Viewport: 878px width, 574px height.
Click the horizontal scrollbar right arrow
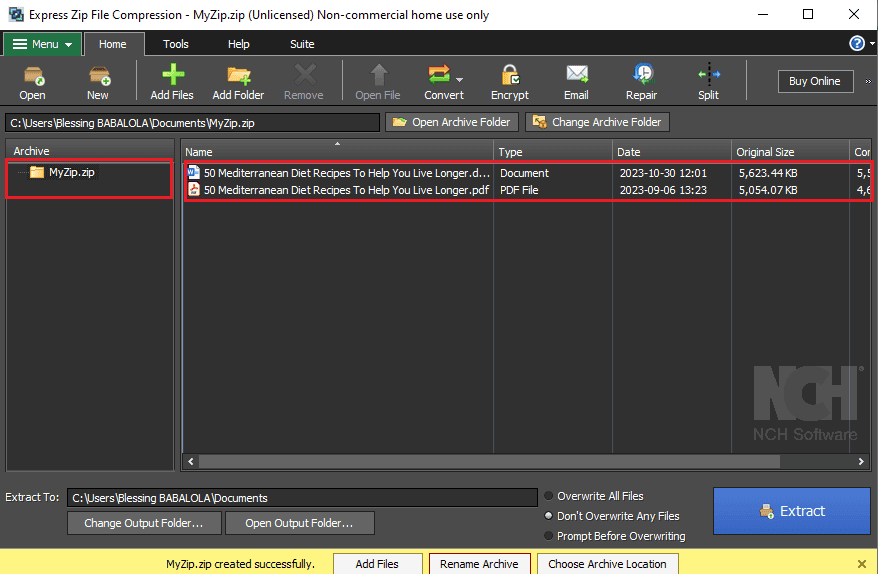tap(861, 461)
